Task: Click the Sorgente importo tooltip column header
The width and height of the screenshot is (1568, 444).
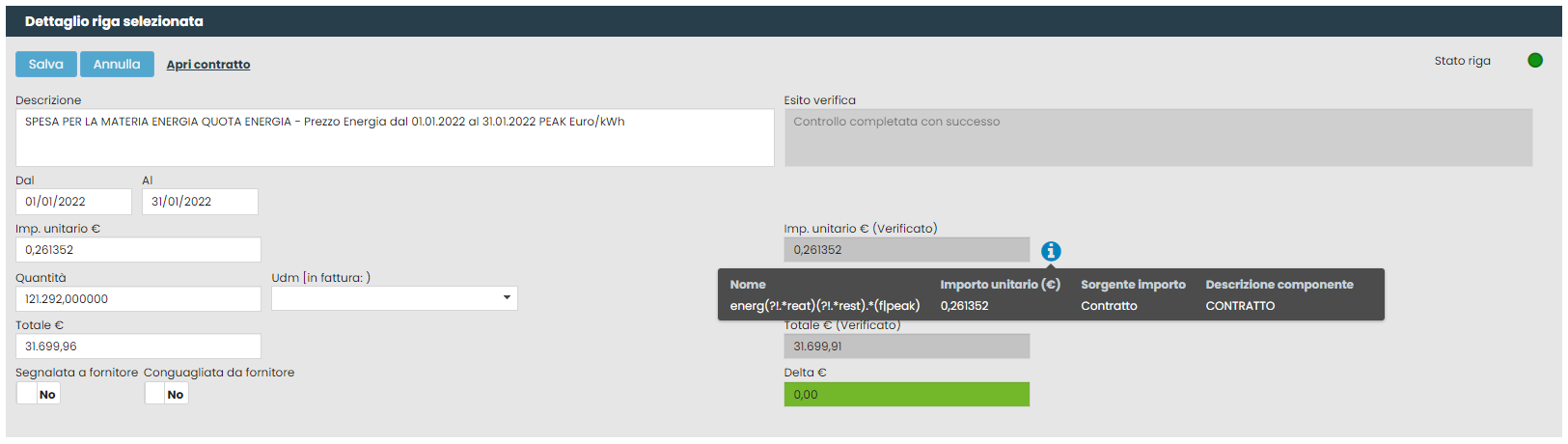Action: click(1133, 285)
